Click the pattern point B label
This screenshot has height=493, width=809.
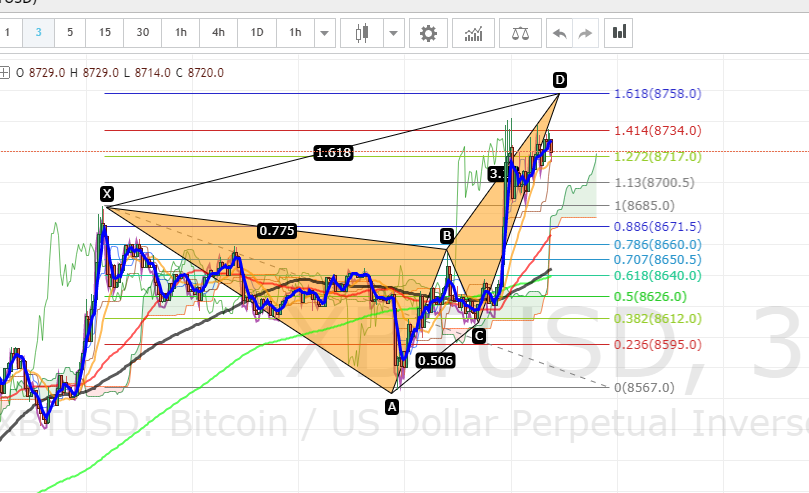[x=447, y=236]
